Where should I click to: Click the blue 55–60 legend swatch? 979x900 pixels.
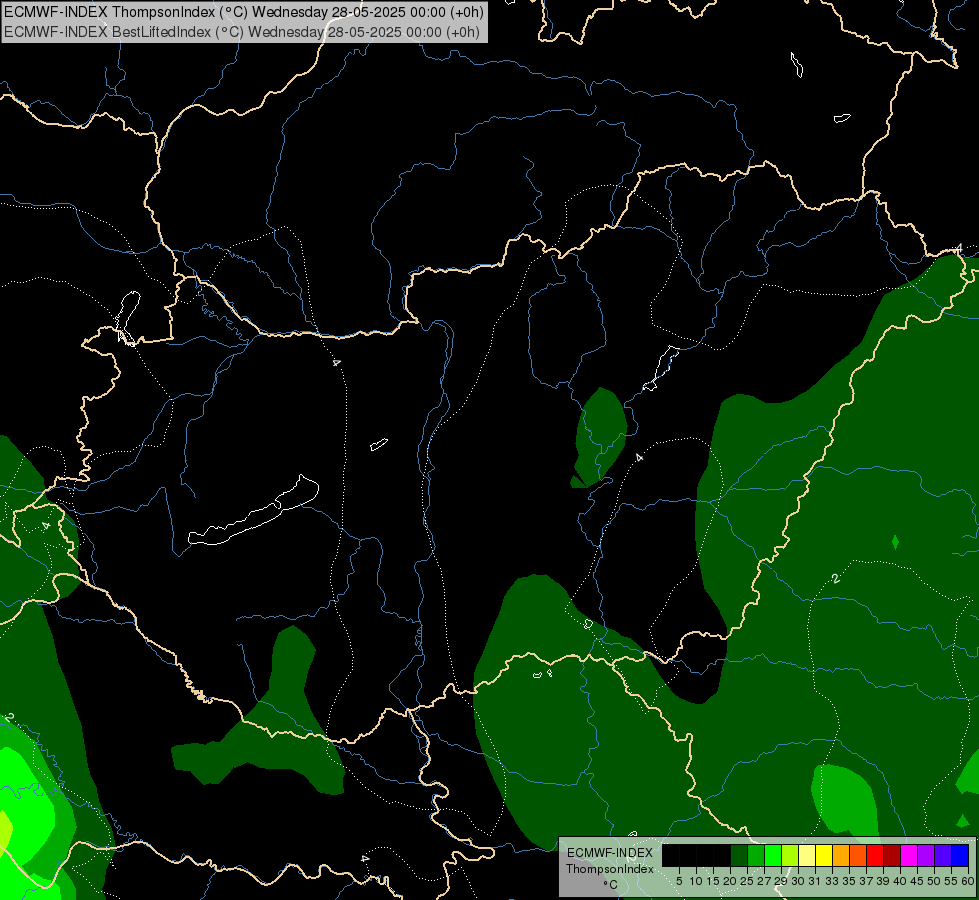960,855
